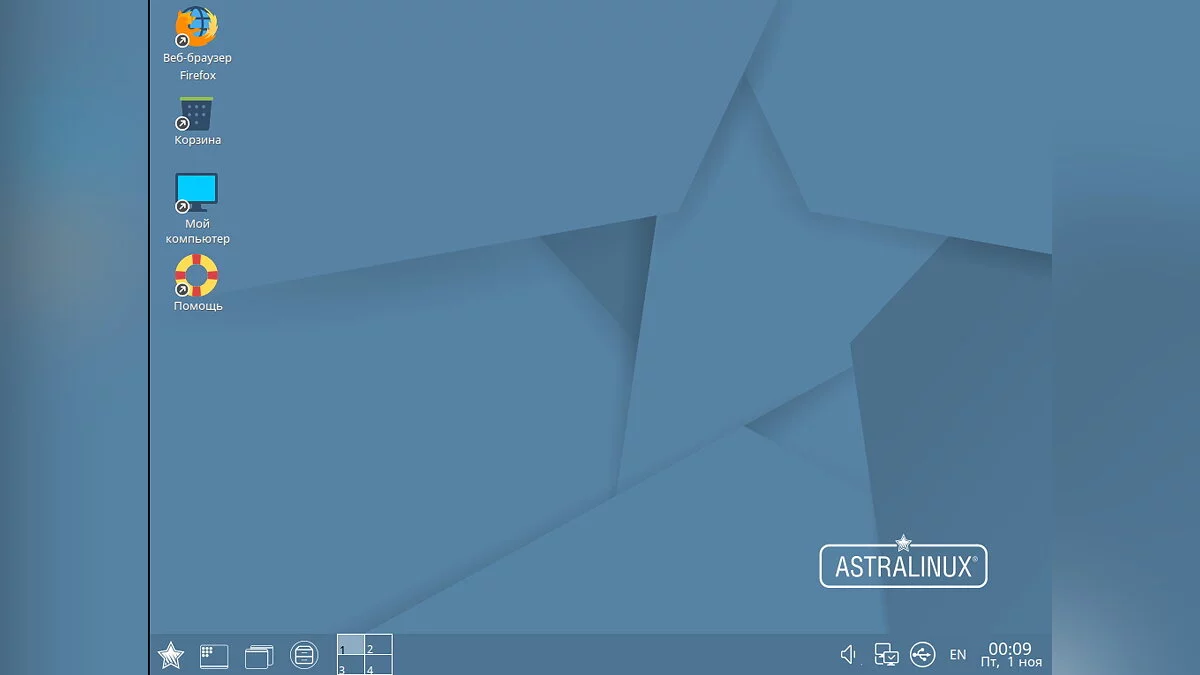
Task: Switch to virtual desktop 4
Action: [x=378, y=665]
